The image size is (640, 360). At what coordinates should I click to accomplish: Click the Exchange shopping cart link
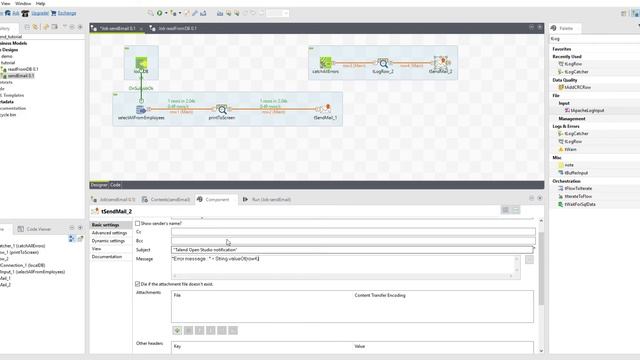pos(64,13)
